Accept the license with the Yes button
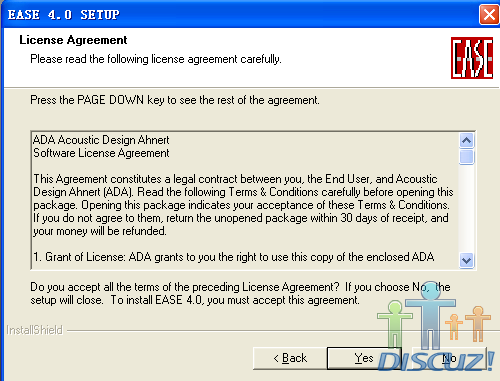 tap(364, 358)
